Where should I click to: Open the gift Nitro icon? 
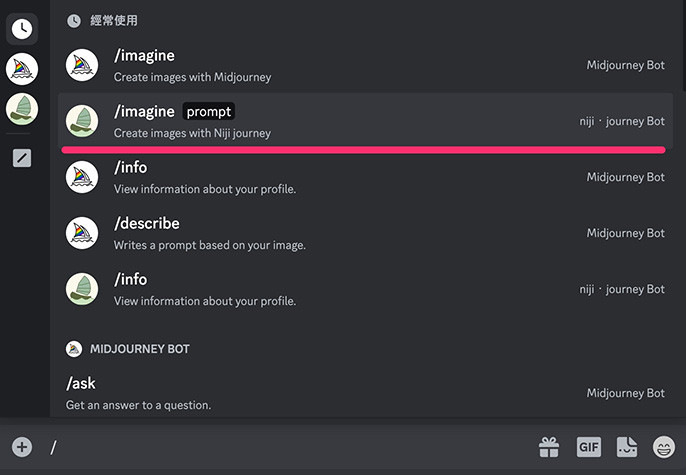tap(548, 447)
